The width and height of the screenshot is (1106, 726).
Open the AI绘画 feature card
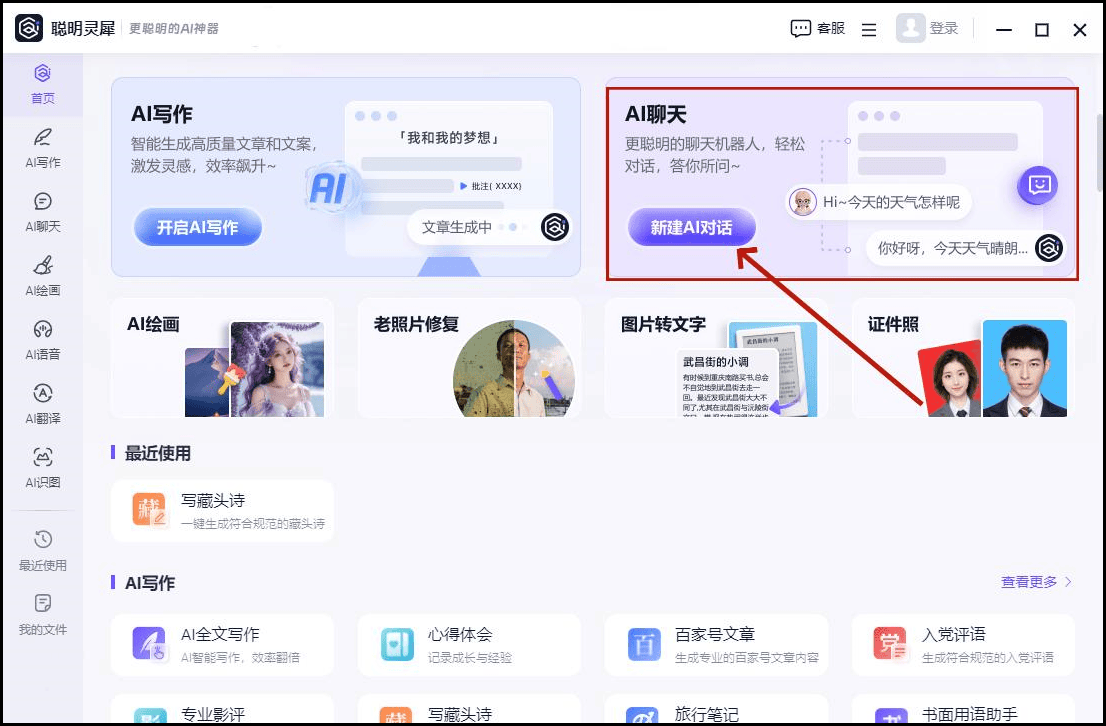pos(222,358)
